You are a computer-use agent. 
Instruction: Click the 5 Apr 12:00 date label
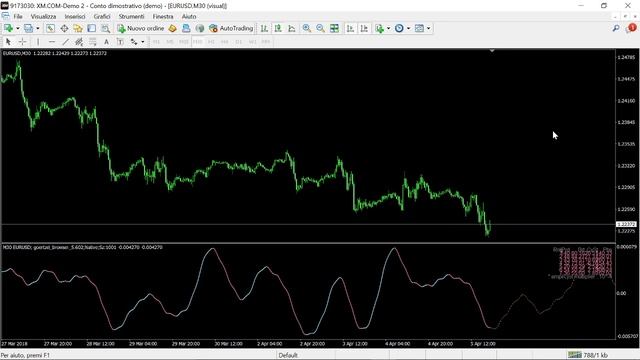483,344
